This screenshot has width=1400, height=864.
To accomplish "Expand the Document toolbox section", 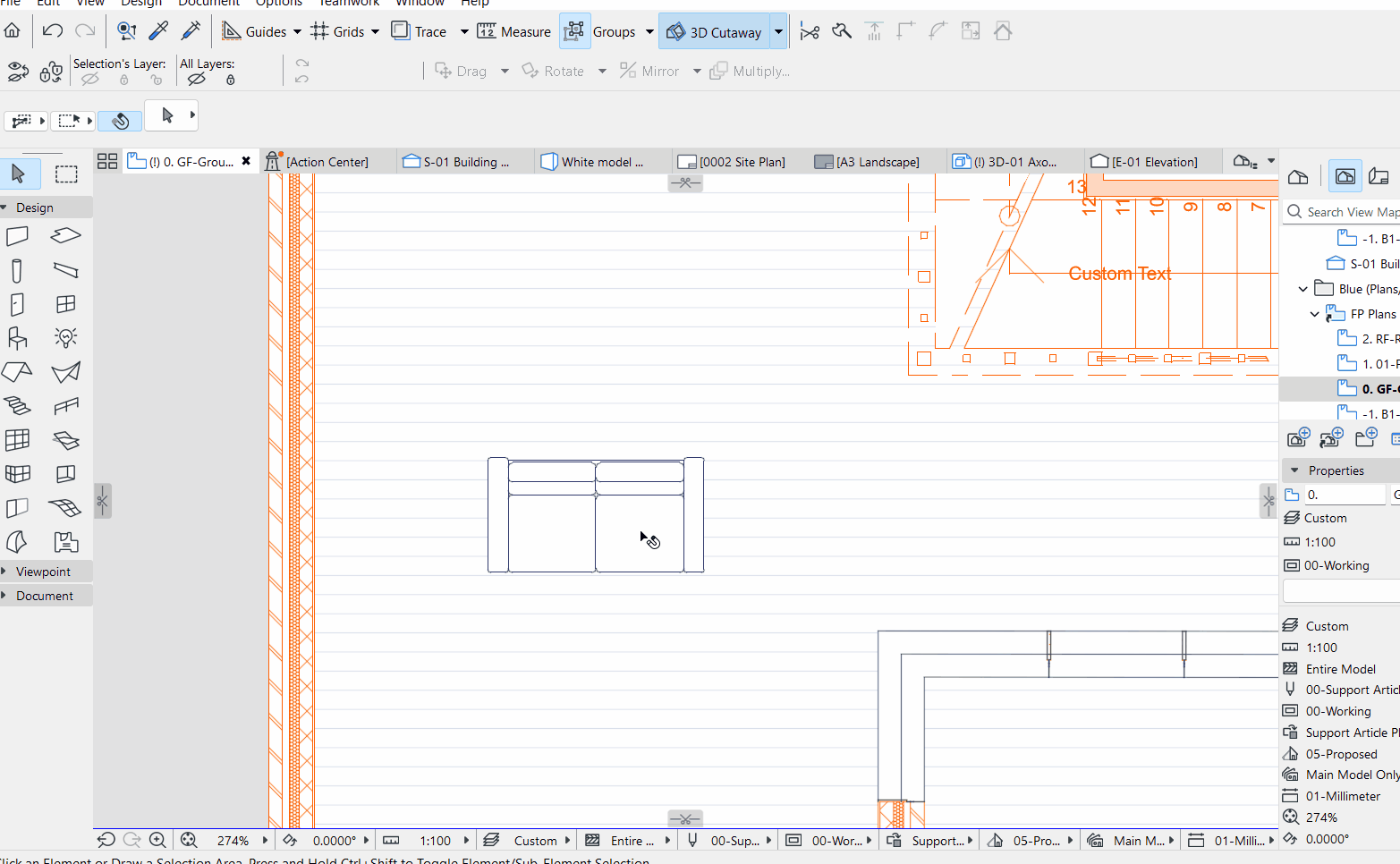I will (x=4, y=596).
